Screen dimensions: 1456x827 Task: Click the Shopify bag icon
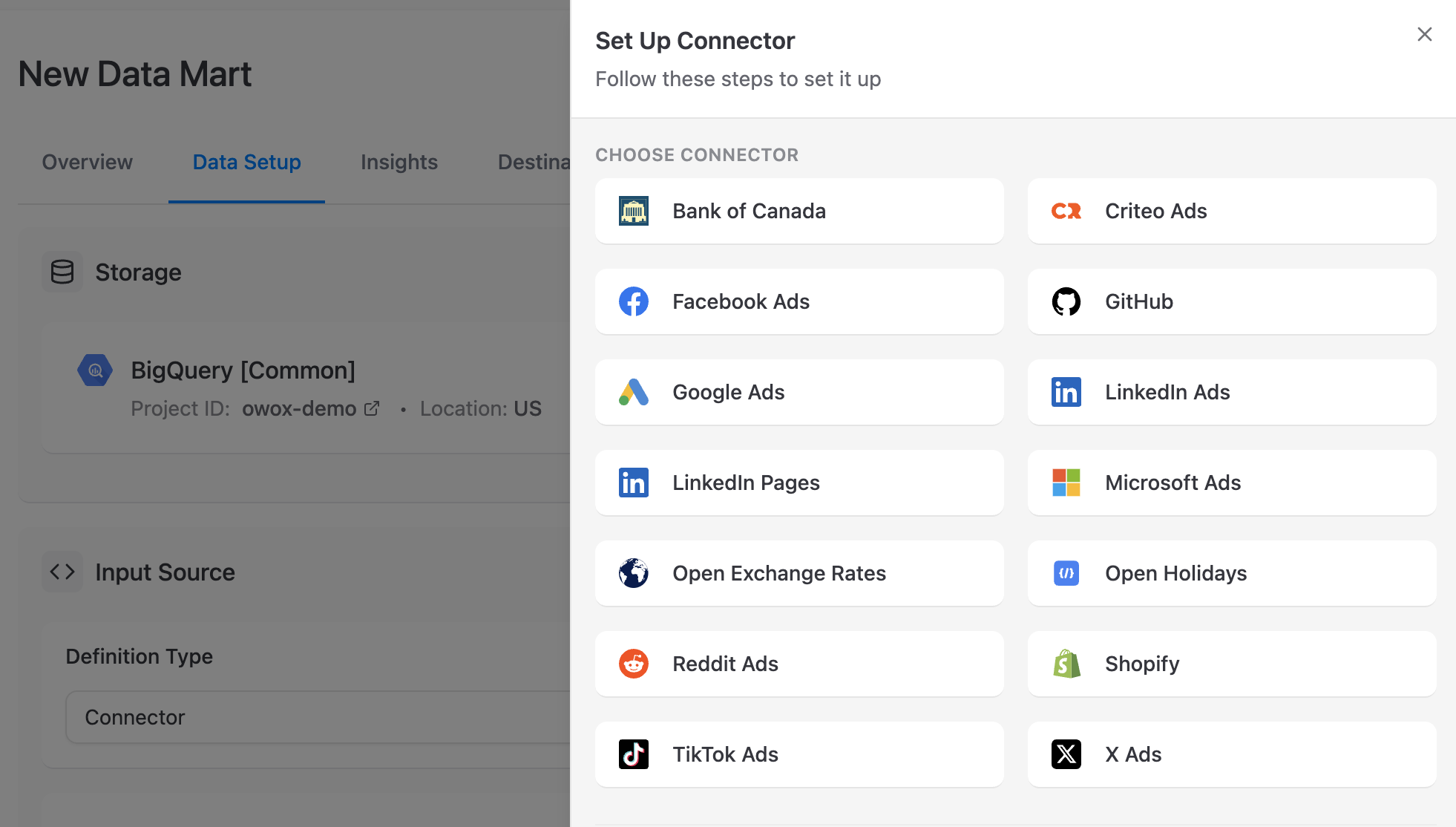pos(1066,664)
